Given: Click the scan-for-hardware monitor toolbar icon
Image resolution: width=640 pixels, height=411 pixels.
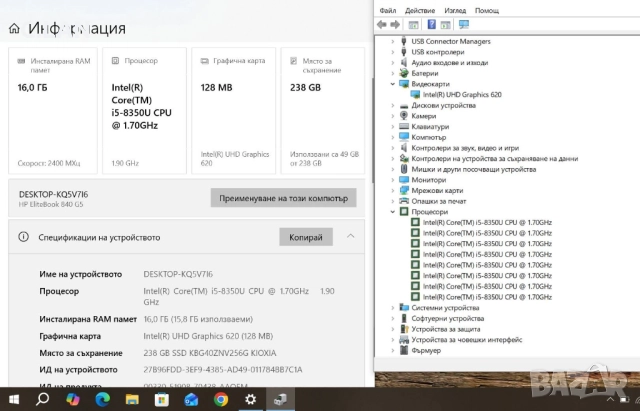Looking at the screenshot, I should tap(464, 24).
